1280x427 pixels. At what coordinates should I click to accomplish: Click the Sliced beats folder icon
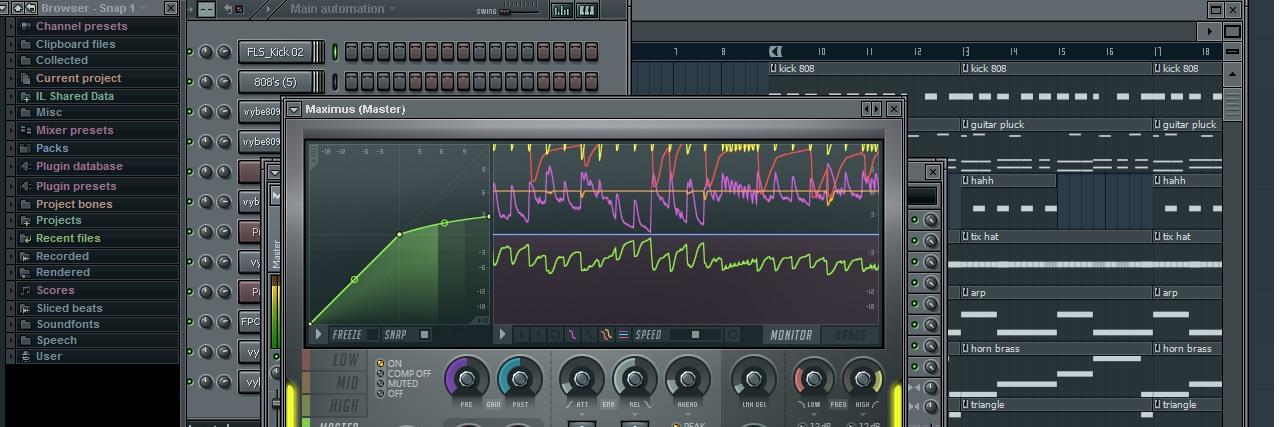click(x=25, y=308)
